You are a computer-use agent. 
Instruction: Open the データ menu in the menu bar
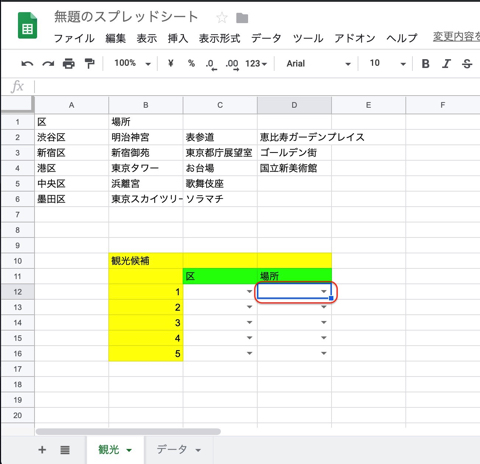coord(266,38)
